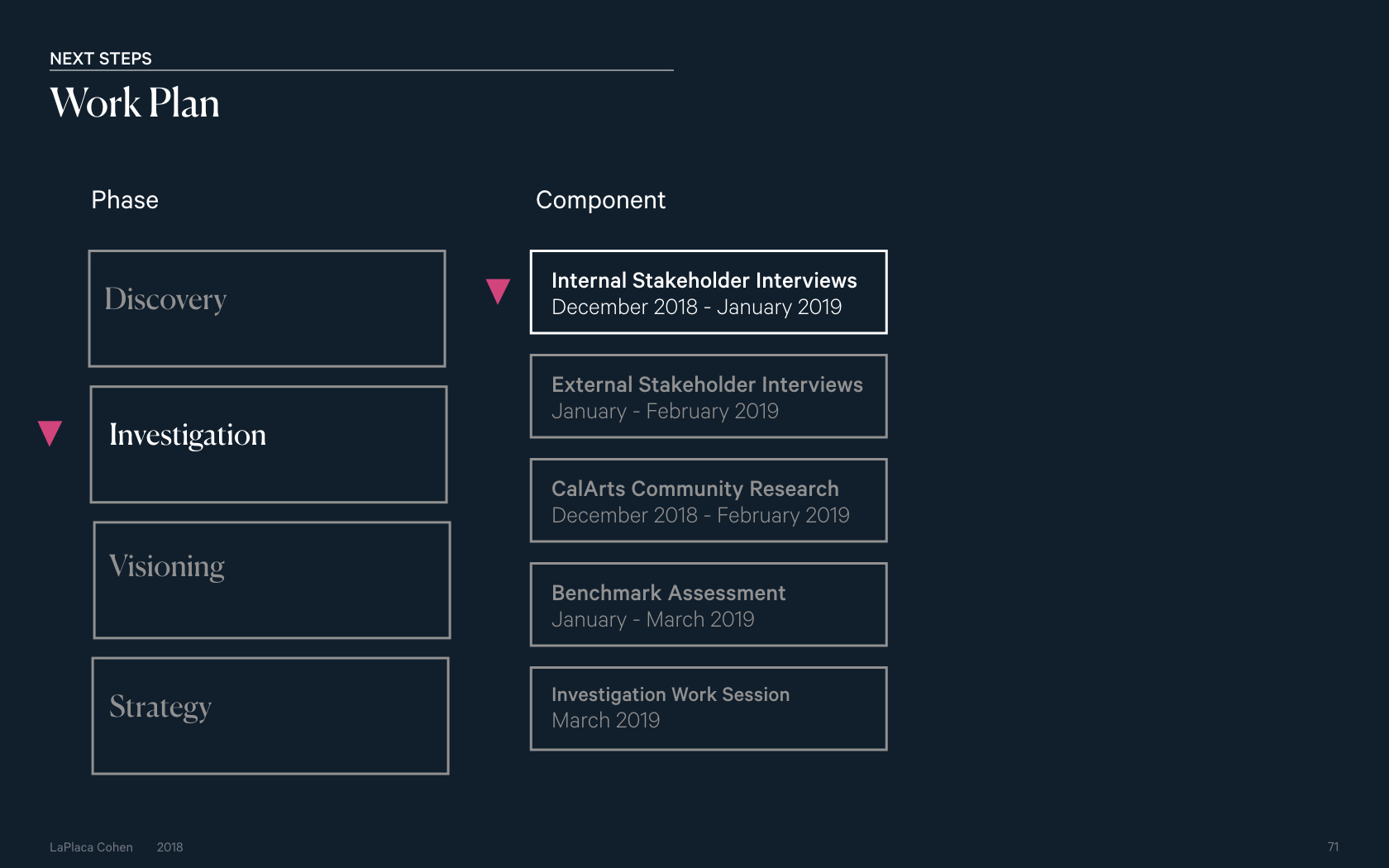Open External Stakeholder Interviews component
Image resolution: width=1389 pixels, height=868 pixels.
coord(709,396)
